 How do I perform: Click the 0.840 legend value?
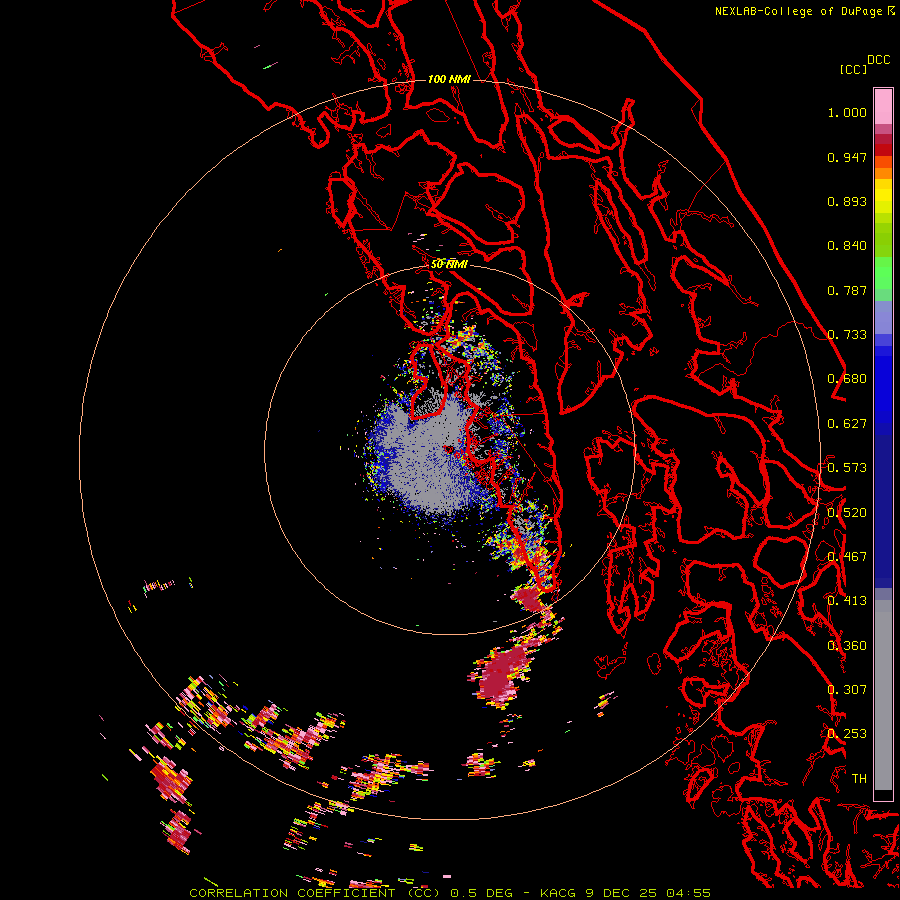click(x=847, y=246)
